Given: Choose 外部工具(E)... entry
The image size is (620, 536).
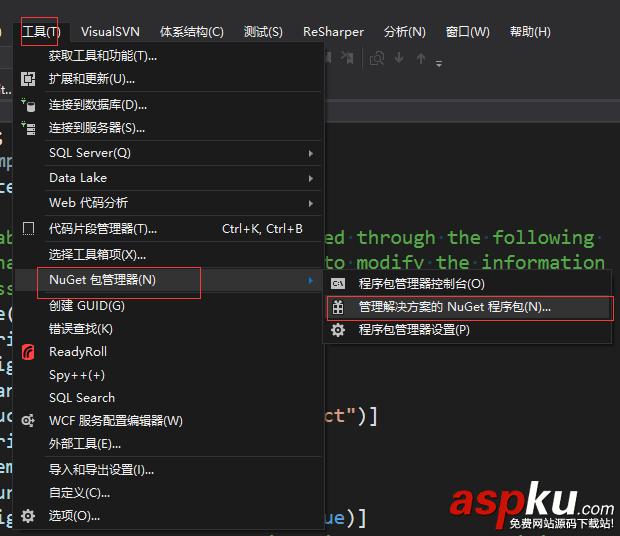Looking at the screenshot, I should (x=85, y=444).
